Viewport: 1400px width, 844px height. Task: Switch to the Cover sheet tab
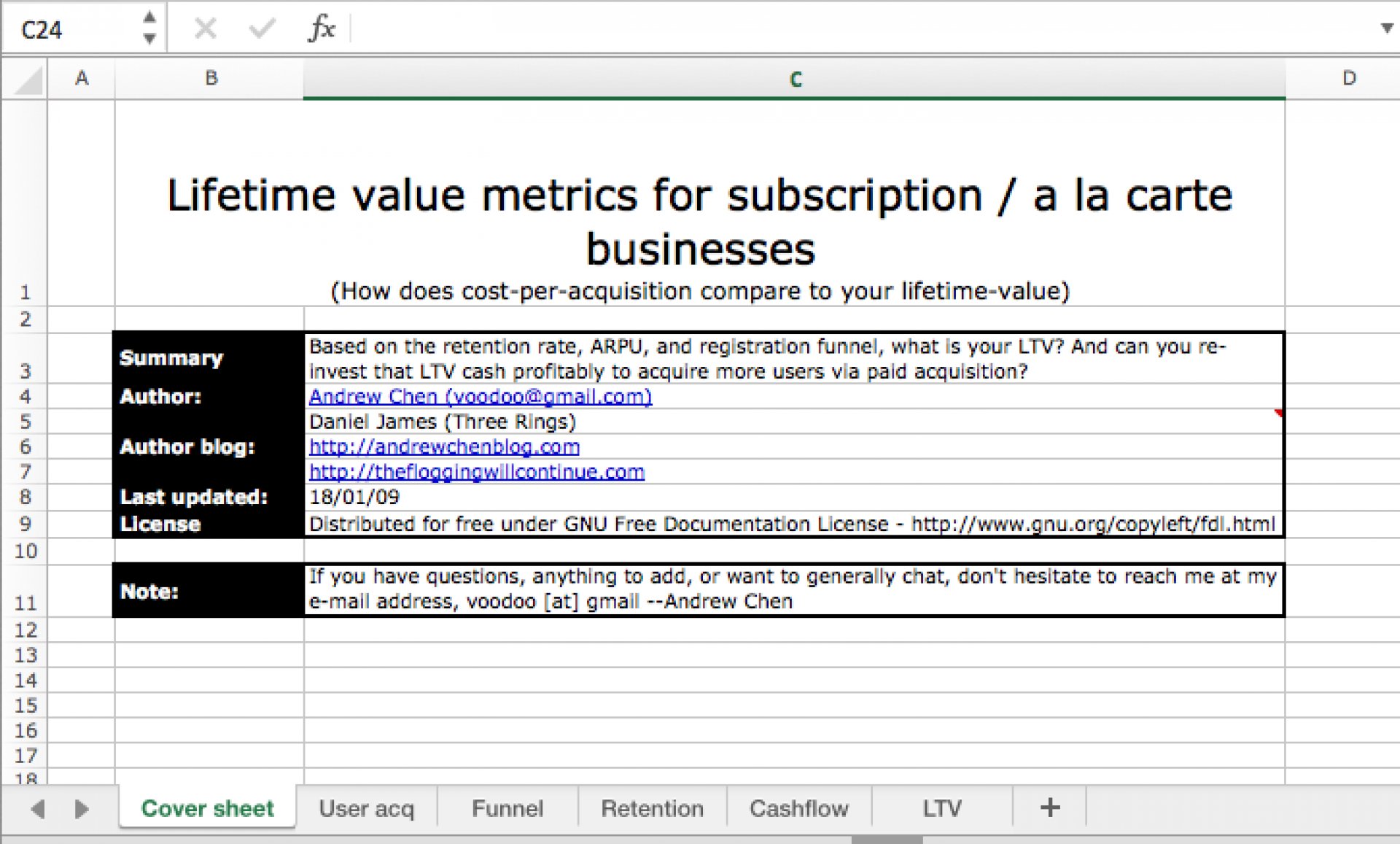point(207,808)
